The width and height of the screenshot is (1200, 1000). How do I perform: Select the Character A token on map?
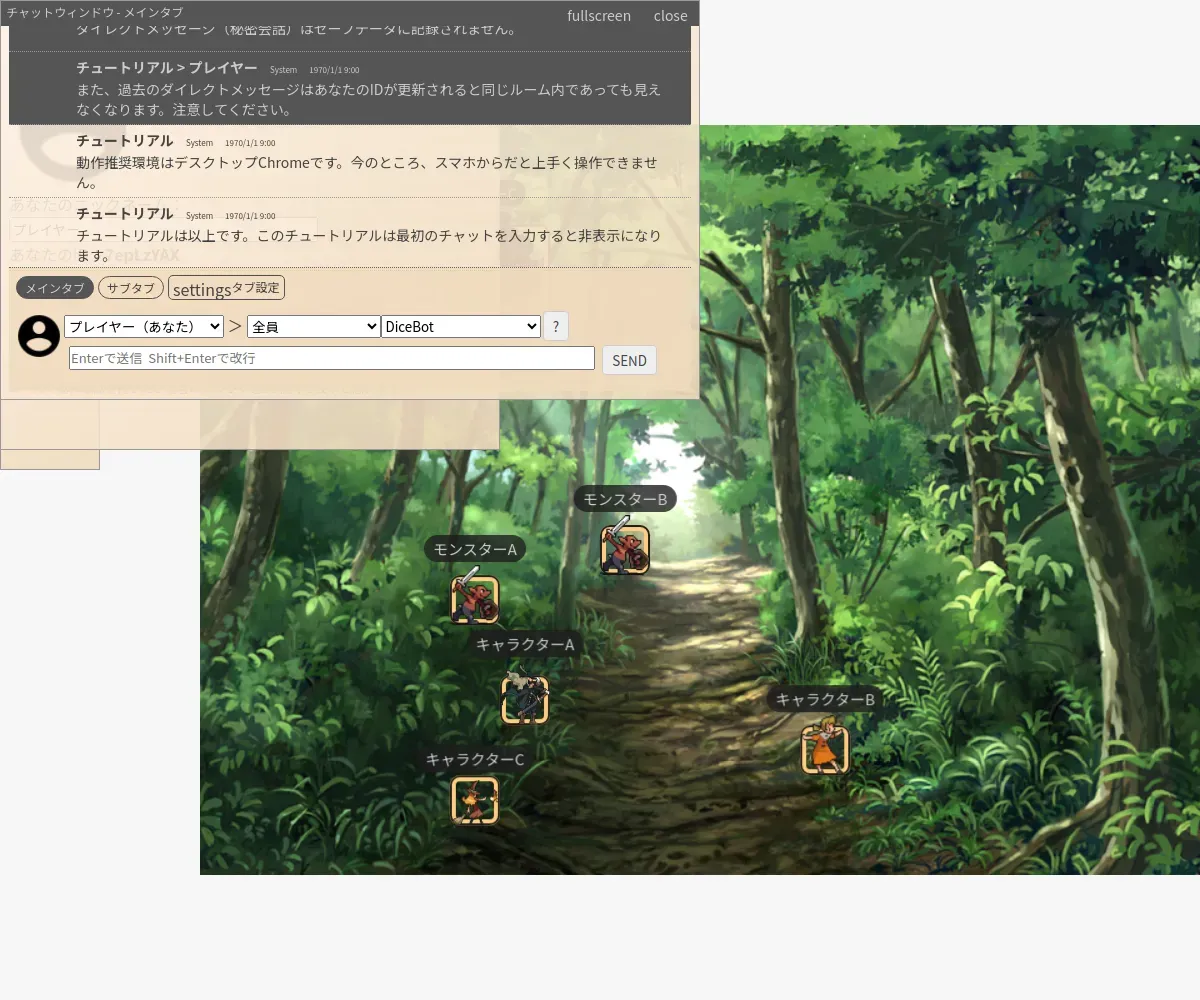tap(525, 700)
